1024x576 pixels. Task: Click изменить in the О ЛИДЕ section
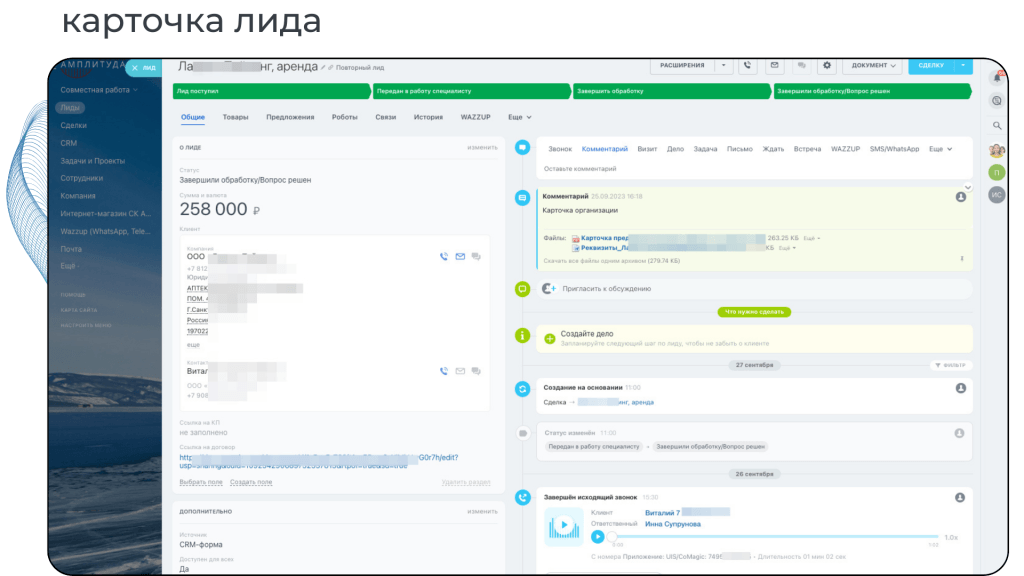tap(482, 148)
